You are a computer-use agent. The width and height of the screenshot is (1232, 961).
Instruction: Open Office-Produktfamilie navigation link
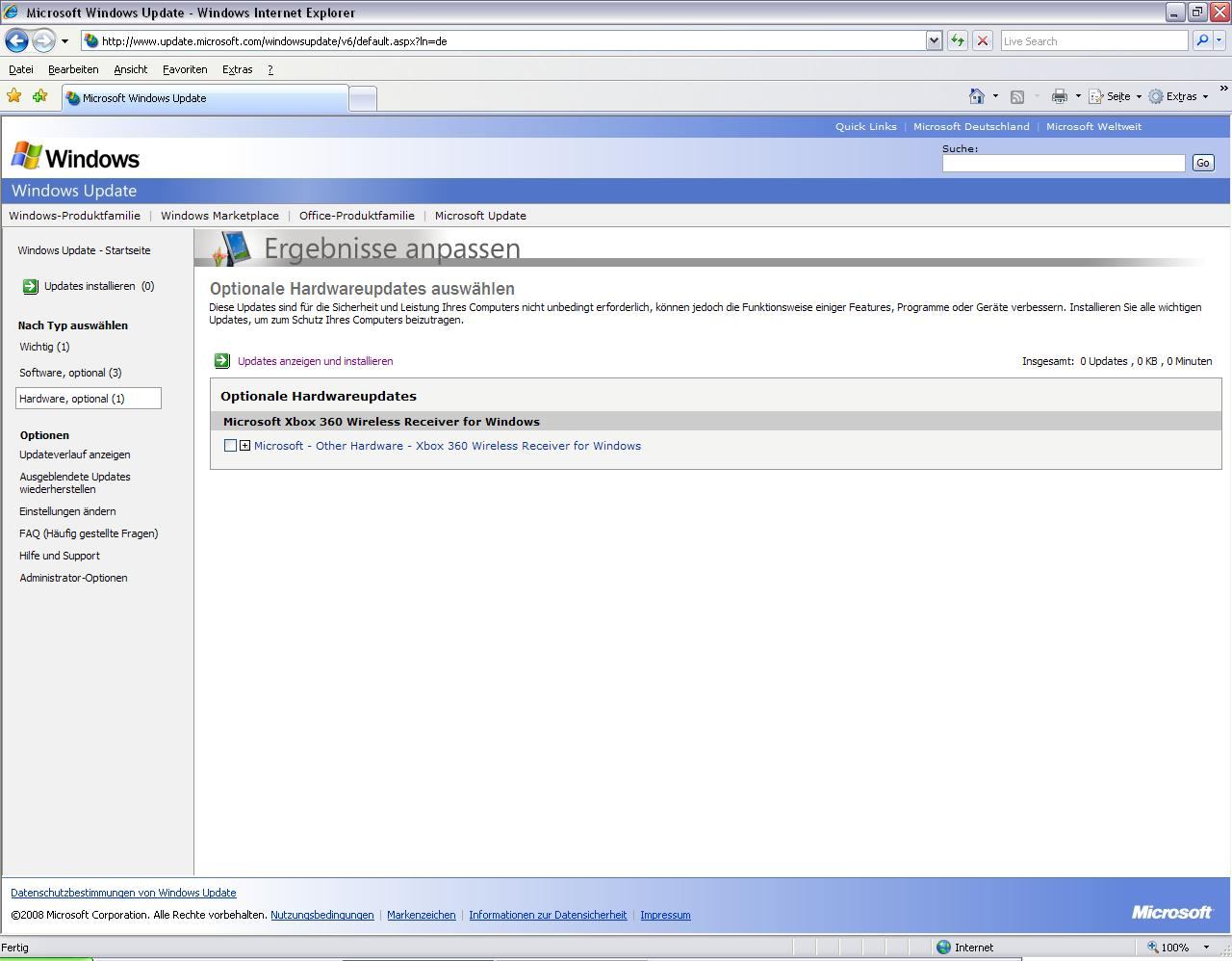(356, 216)
